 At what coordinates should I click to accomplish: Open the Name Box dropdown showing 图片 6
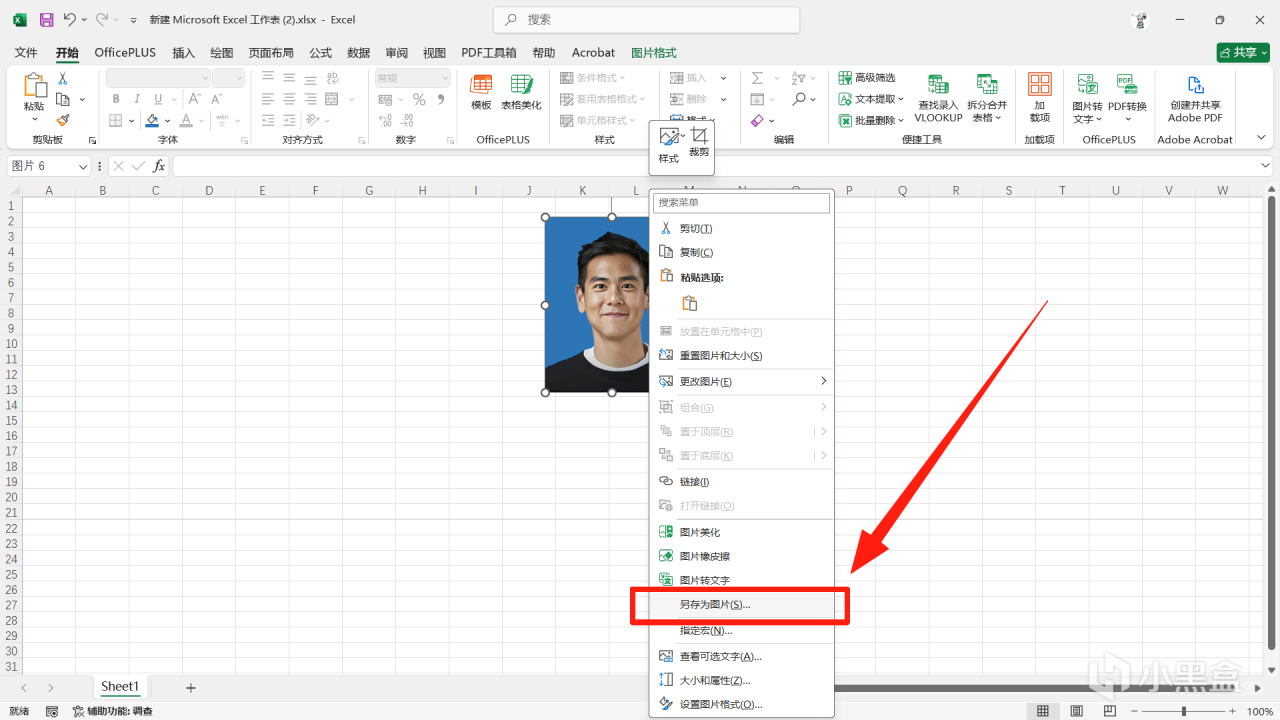tap(83, 166)
